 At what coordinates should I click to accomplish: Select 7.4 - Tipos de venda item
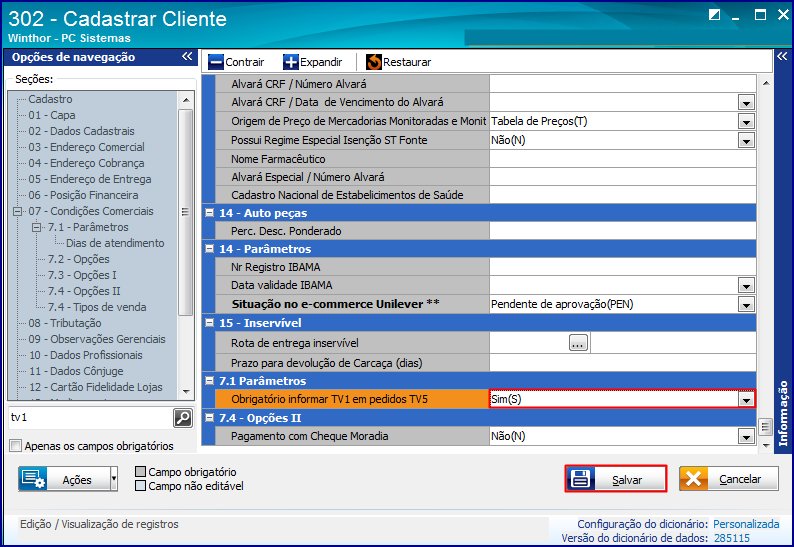(x=97, y=307)
